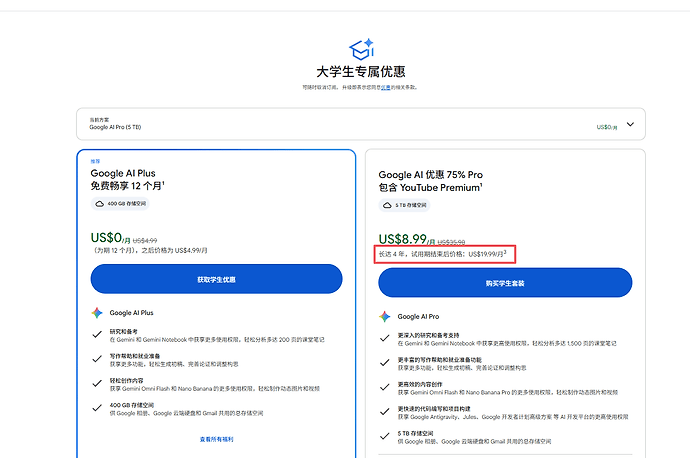
Task: Click the 购买学生套装 button
Action: [x=505, y=282]
